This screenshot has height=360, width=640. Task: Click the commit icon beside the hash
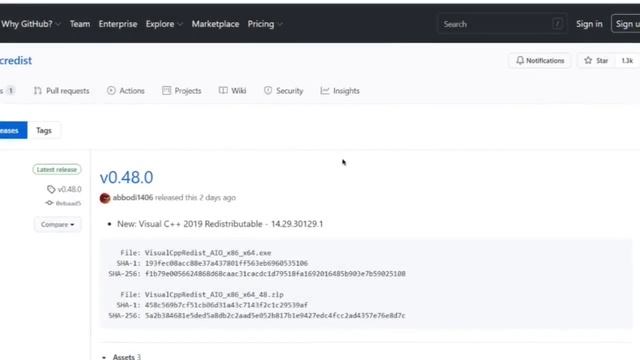(49, 203)
